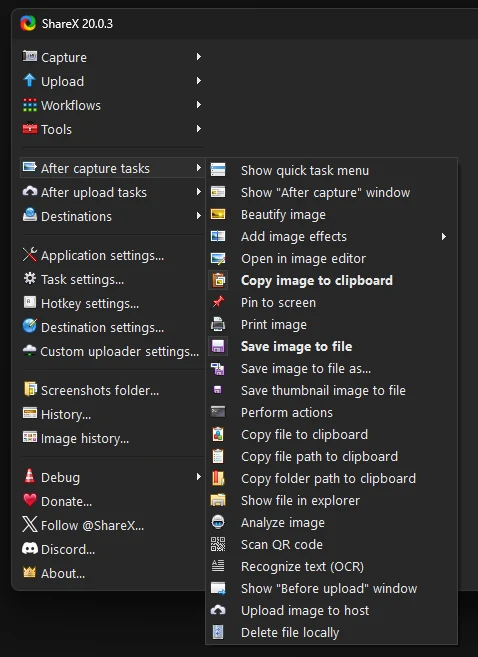Enable Upload image to host task
Viewport: 478px width, 657px height.
click(x=331, y=610)
